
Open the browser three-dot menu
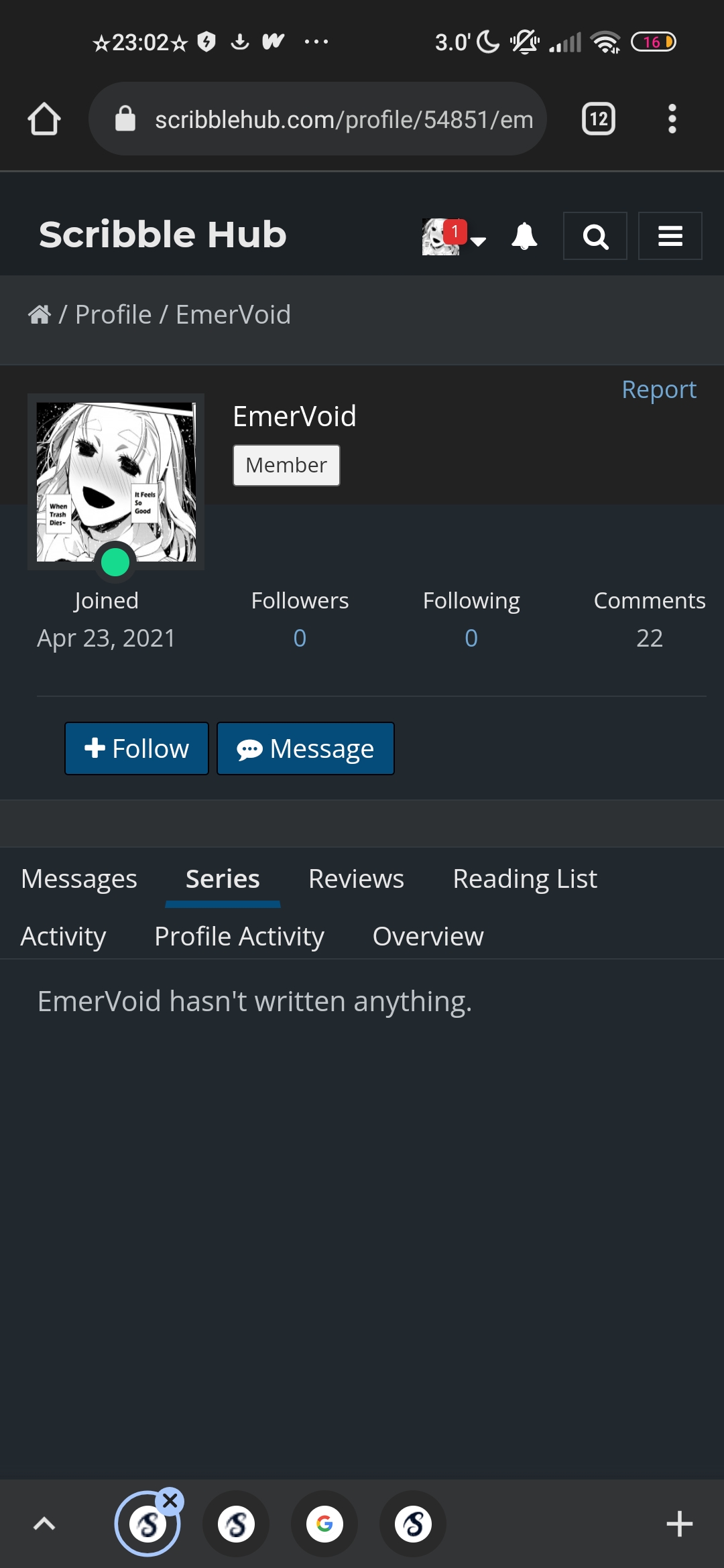[672, 119]
